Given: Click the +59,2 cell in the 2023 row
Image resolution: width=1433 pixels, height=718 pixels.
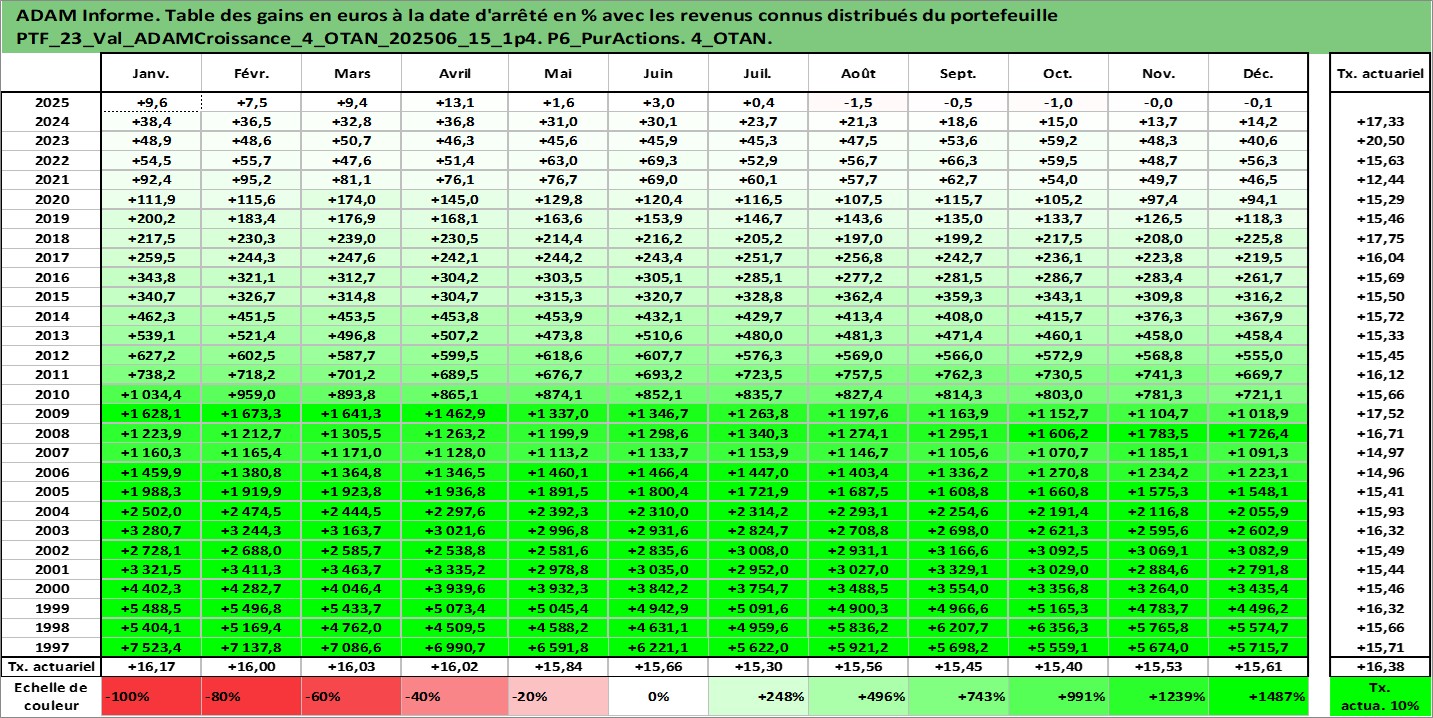Looking at the screenshot, I should [x=1058, y=141].
